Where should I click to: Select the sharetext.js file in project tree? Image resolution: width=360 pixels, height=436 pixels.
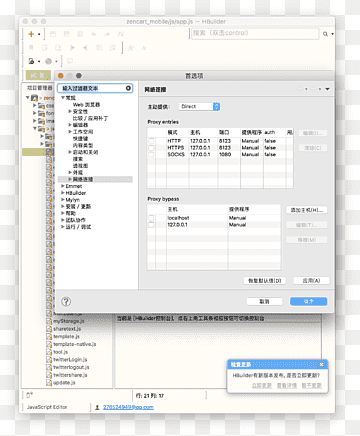(67, 329)
